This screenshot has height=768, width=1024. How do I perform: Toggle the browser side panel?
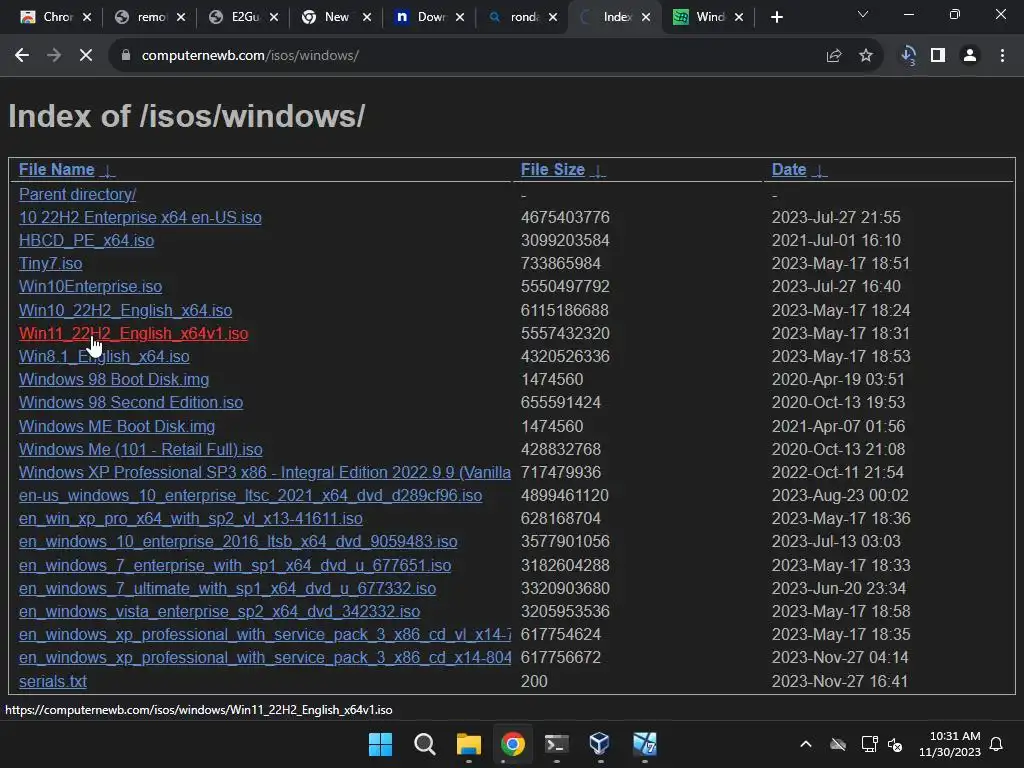coord(938,56)
